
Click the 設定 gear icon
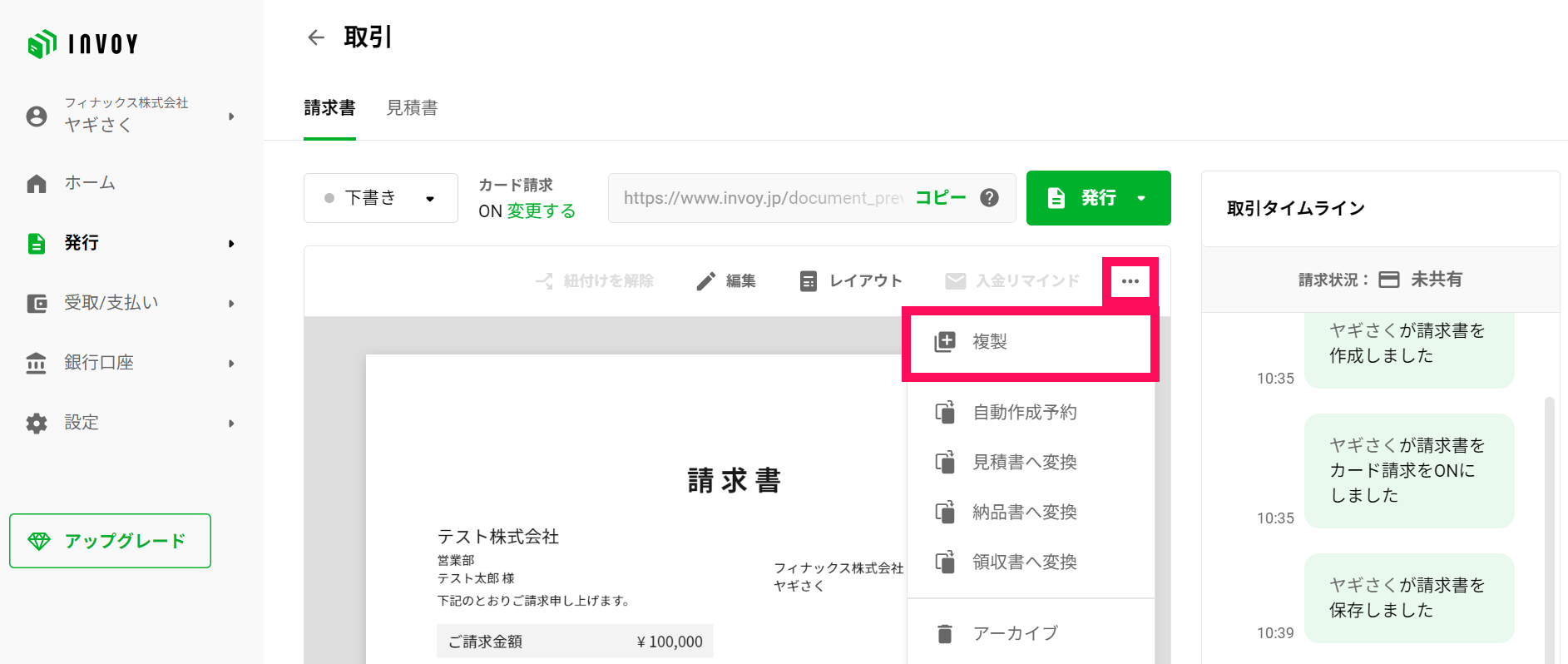[x=37, y=423]
